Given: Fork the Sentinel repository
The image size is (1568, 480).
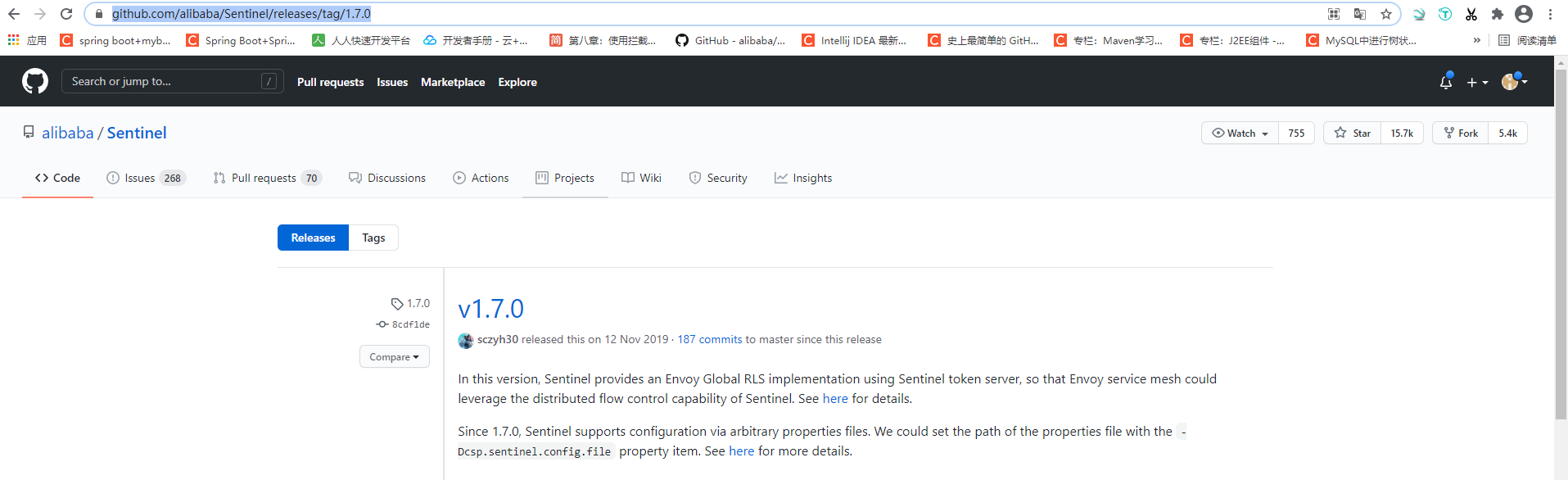Looking at the screenshot, I should point(1461,133).
